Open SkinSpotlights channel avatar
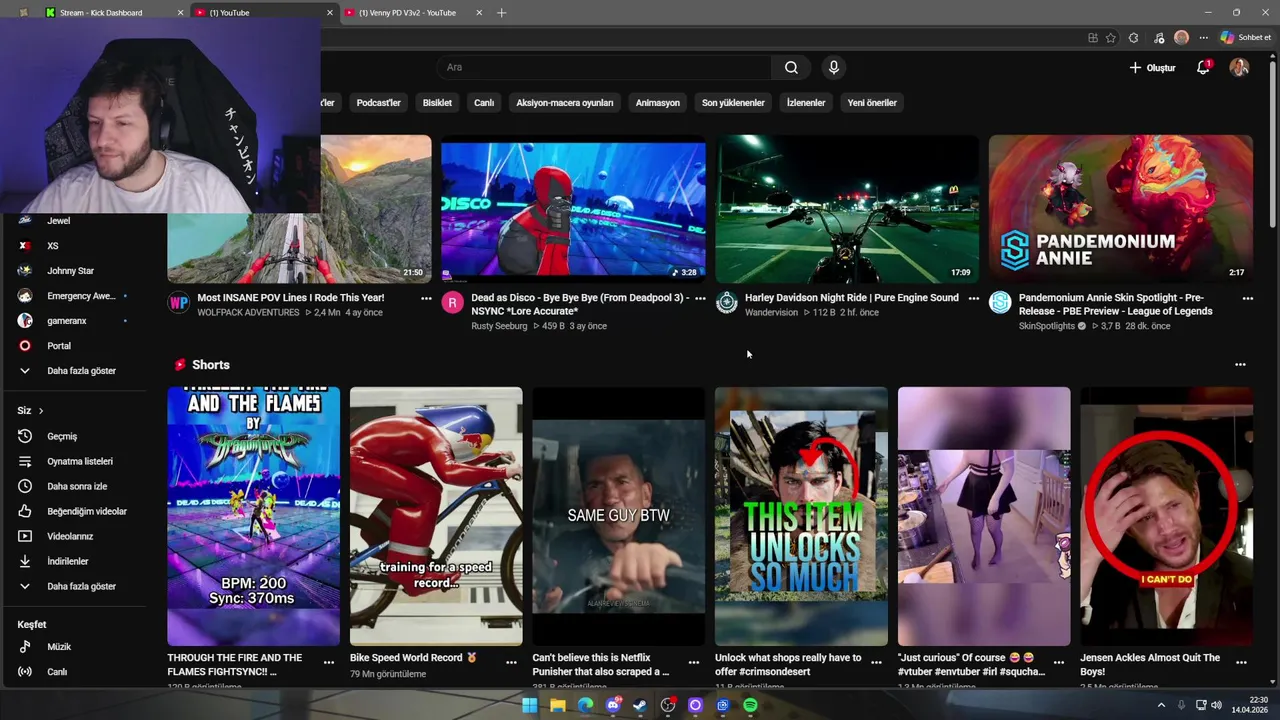The image size is (1280, 720). 1000,303
